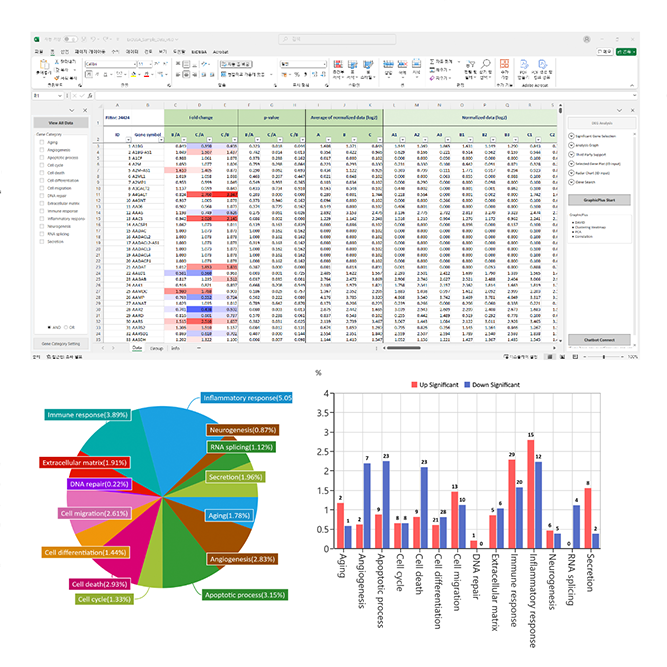Select the AND radio button
Viewport: 667px width, 667px height.
pyautogui.click(x=49, y=327)
